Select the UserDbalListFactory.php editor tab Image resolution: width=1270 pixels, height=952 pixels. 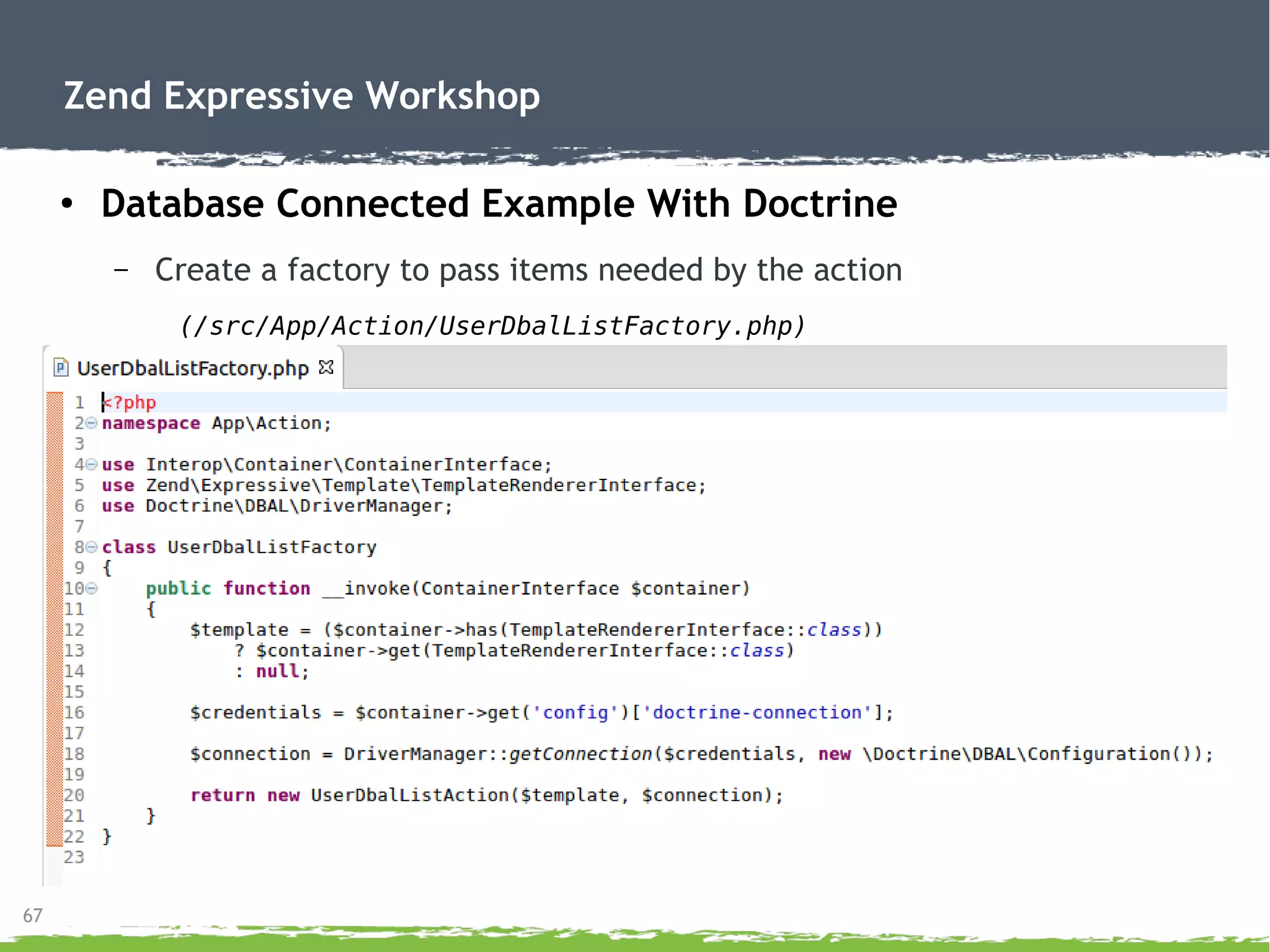193,368
